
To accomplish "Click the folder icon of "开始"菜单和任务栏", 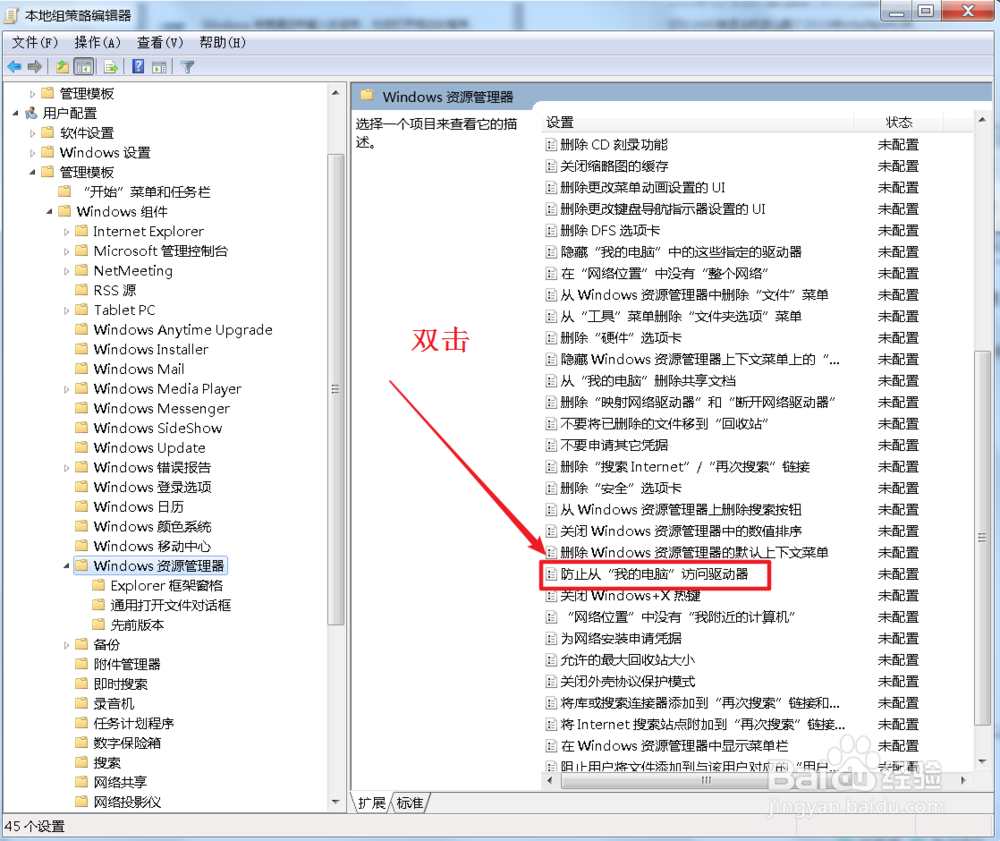I will [x=64, y=191].
